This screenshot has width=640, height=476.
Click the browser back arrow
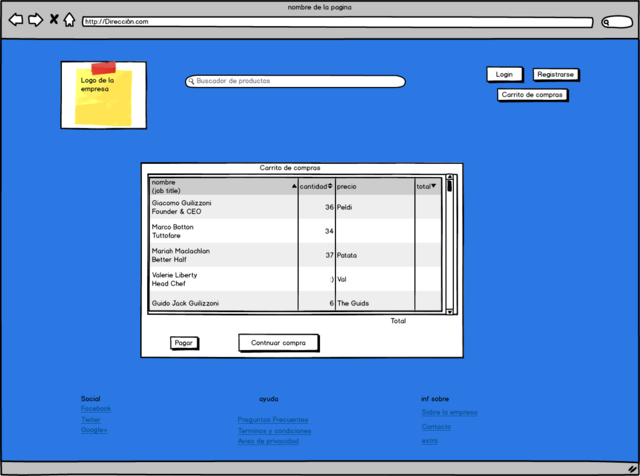(16, 20)
